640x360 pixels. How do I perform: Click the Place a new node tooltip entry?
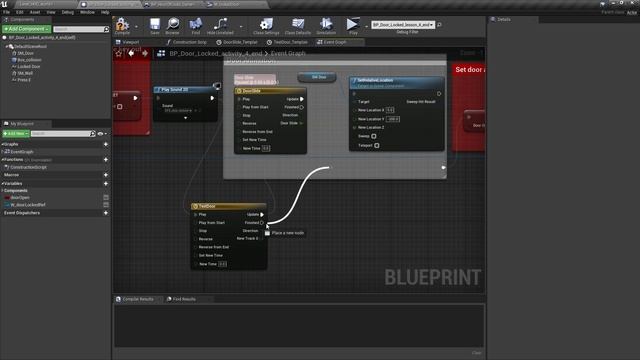tap(284, 233)
